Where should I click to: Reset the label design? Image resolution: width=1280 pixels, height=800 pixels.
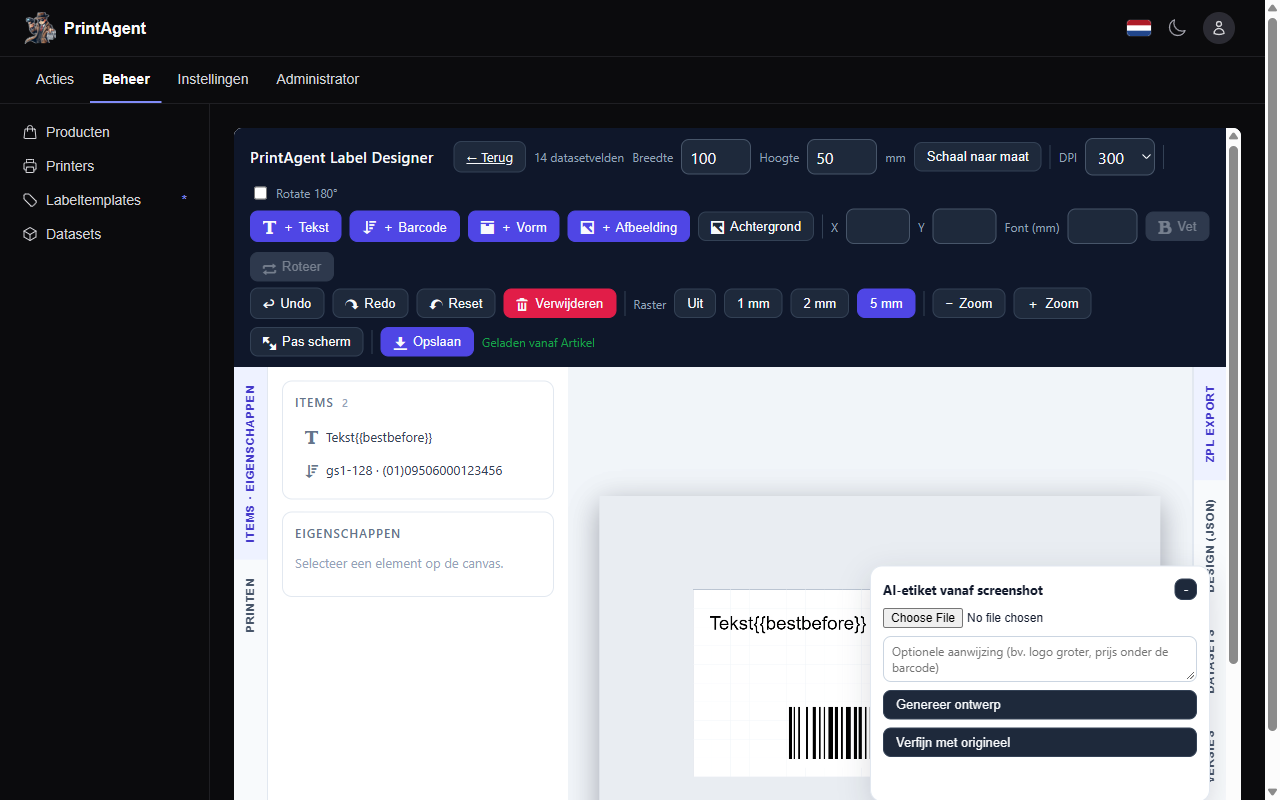456,303
